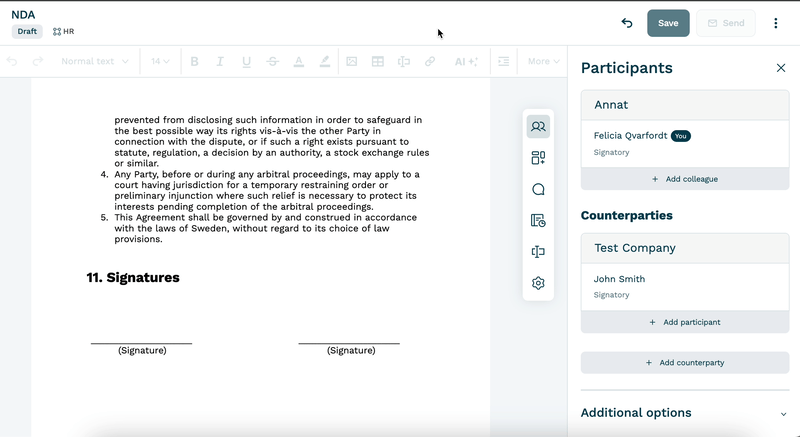The height and width of the screenshot is (437, 800).
Task: Toggle italic formatting
Action: pyautogui.click(x=220, y=61)
